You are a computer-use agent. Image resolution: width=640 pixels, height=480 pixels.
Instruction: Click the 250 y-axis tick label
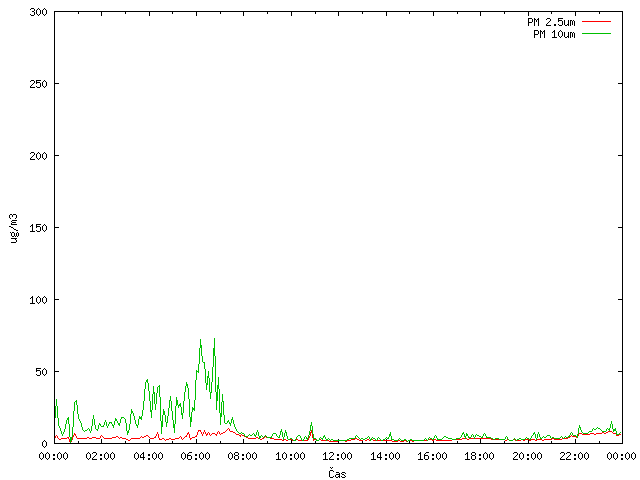coord(38,84)
